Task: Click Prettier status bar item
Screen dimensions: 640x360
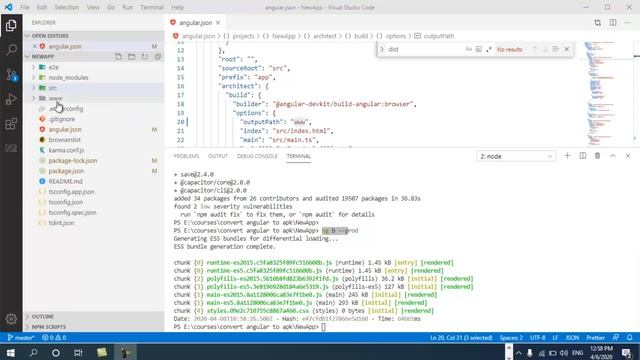Action: (x=596, y=338)
